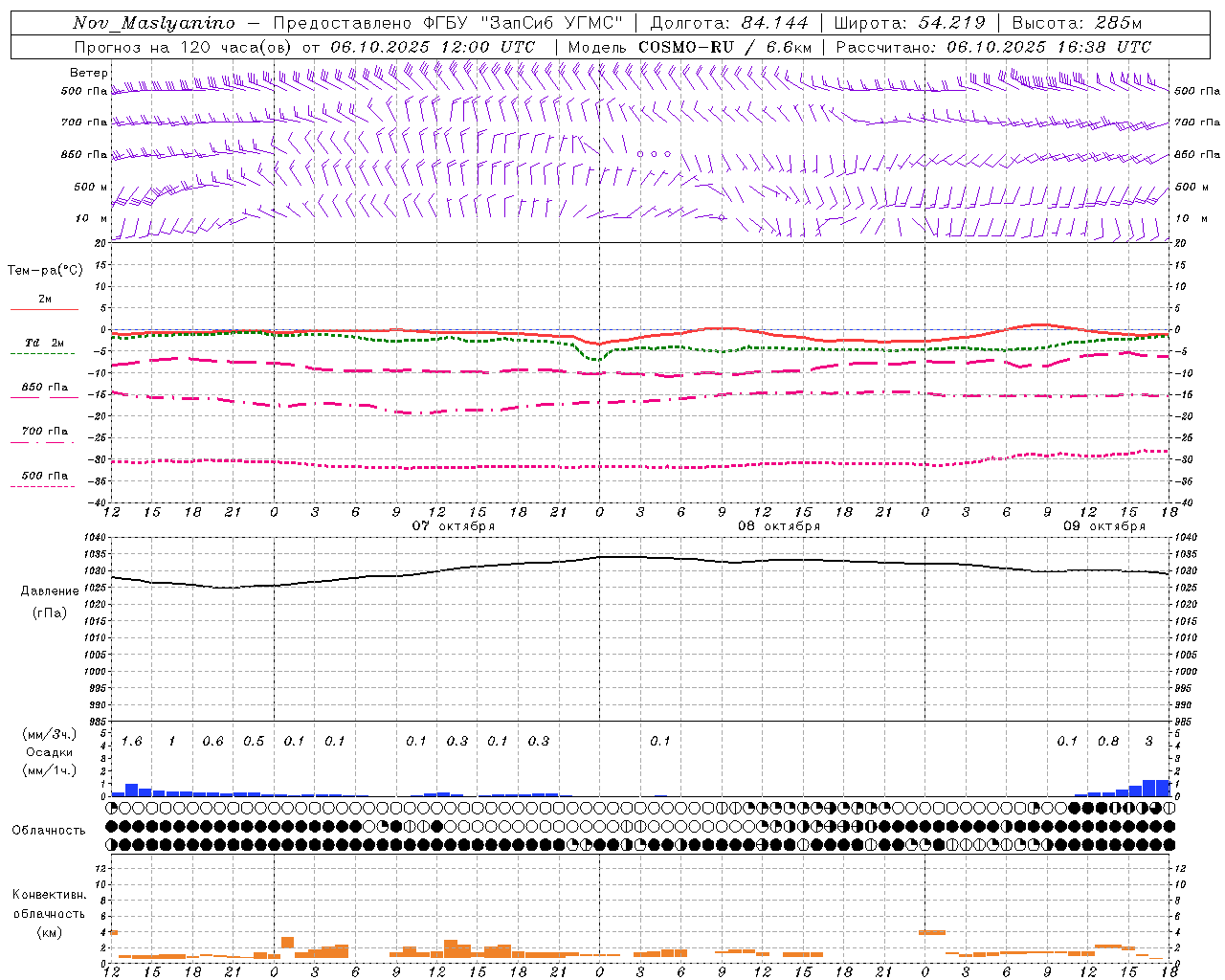Click the '09 октября' date label
The width and height of the screenshot is (1225, 980).
(x=1104, y=526)
